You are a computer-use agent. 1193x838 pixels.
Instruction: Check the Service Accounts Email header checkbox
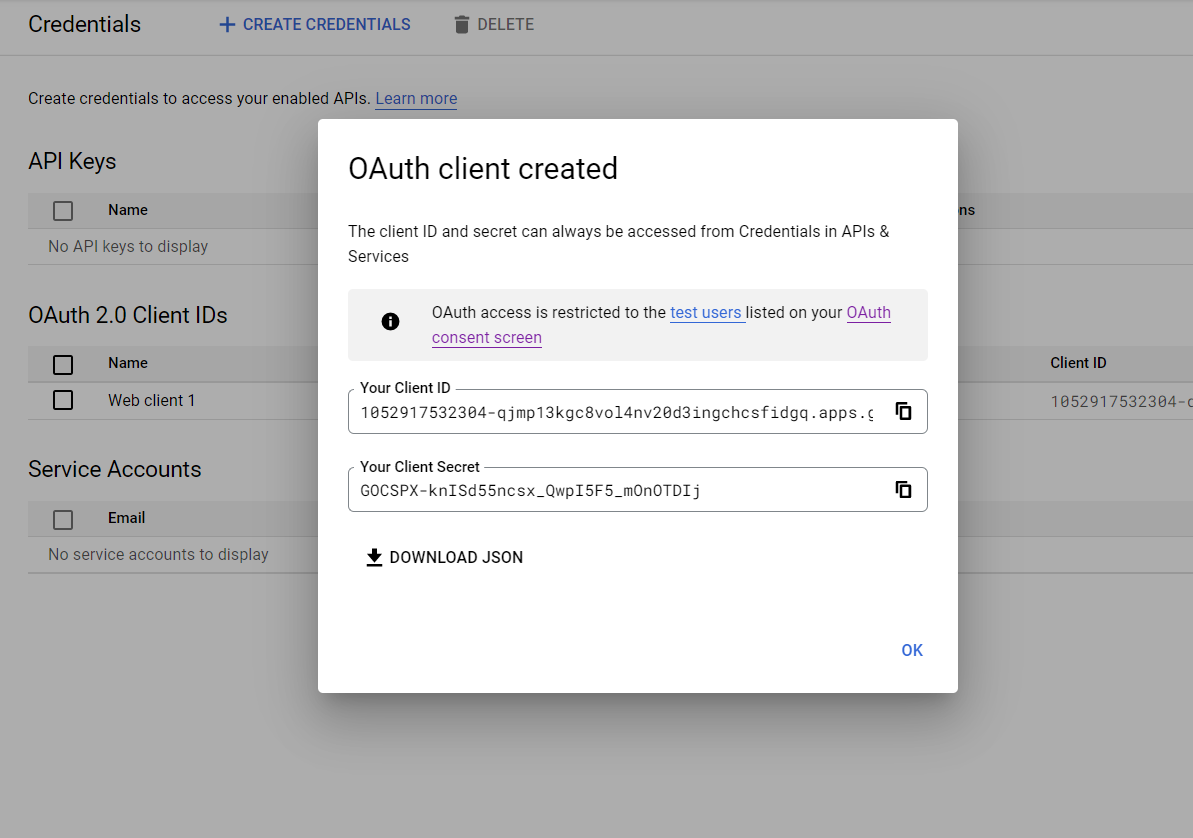coord(63,518)
